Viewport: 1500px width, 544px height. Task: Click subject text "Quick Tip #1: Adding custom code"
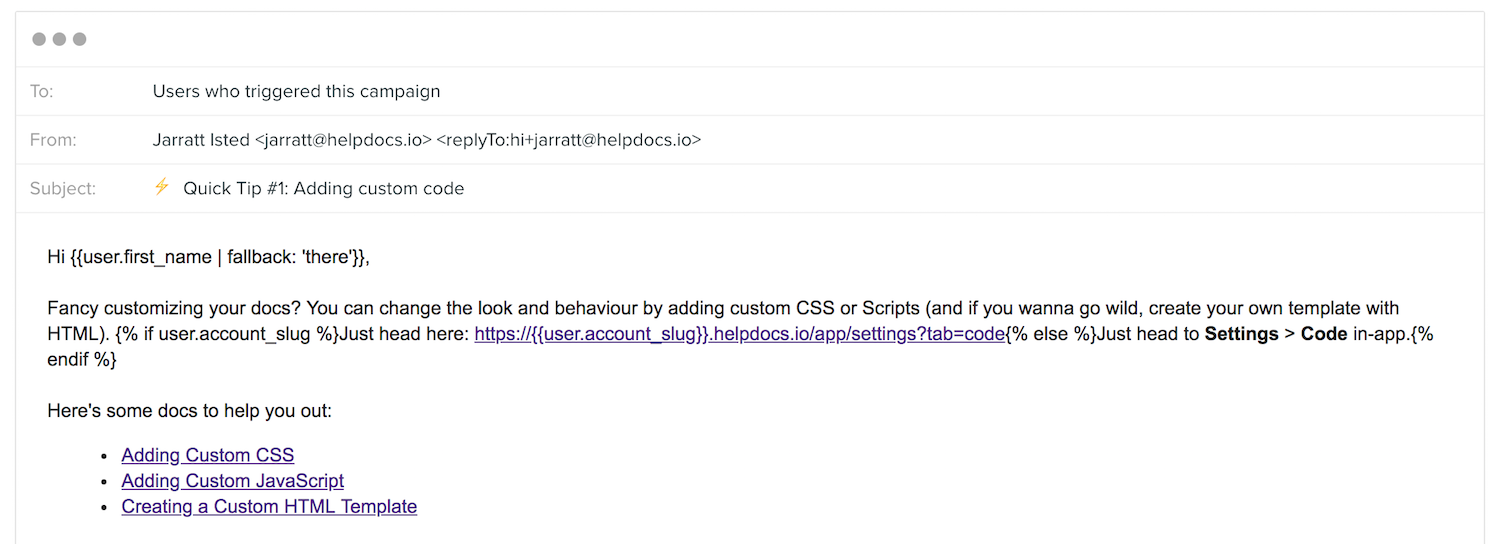[x=323, y=189]
